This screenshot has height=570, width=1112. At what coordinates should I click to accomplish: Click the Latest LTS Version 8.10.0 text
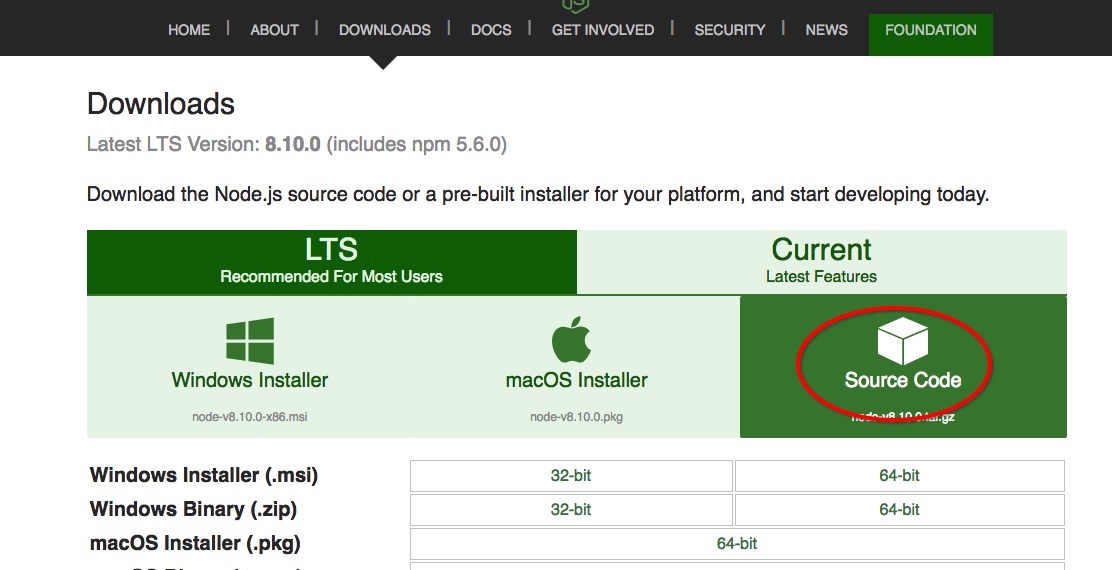296,145
